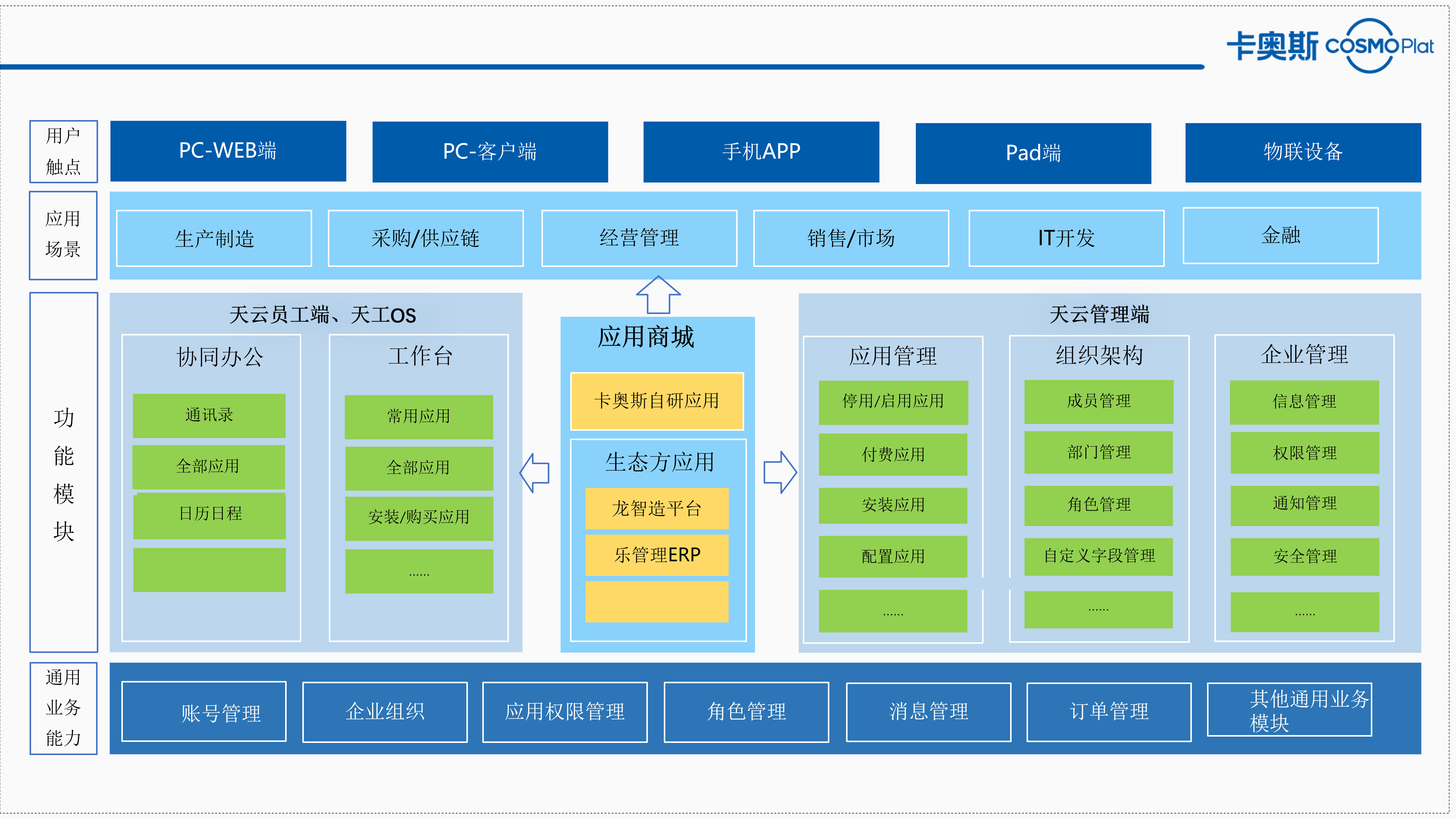Click the 安装应用 block
Screen dimensions: 1456x819
[893, 505]
